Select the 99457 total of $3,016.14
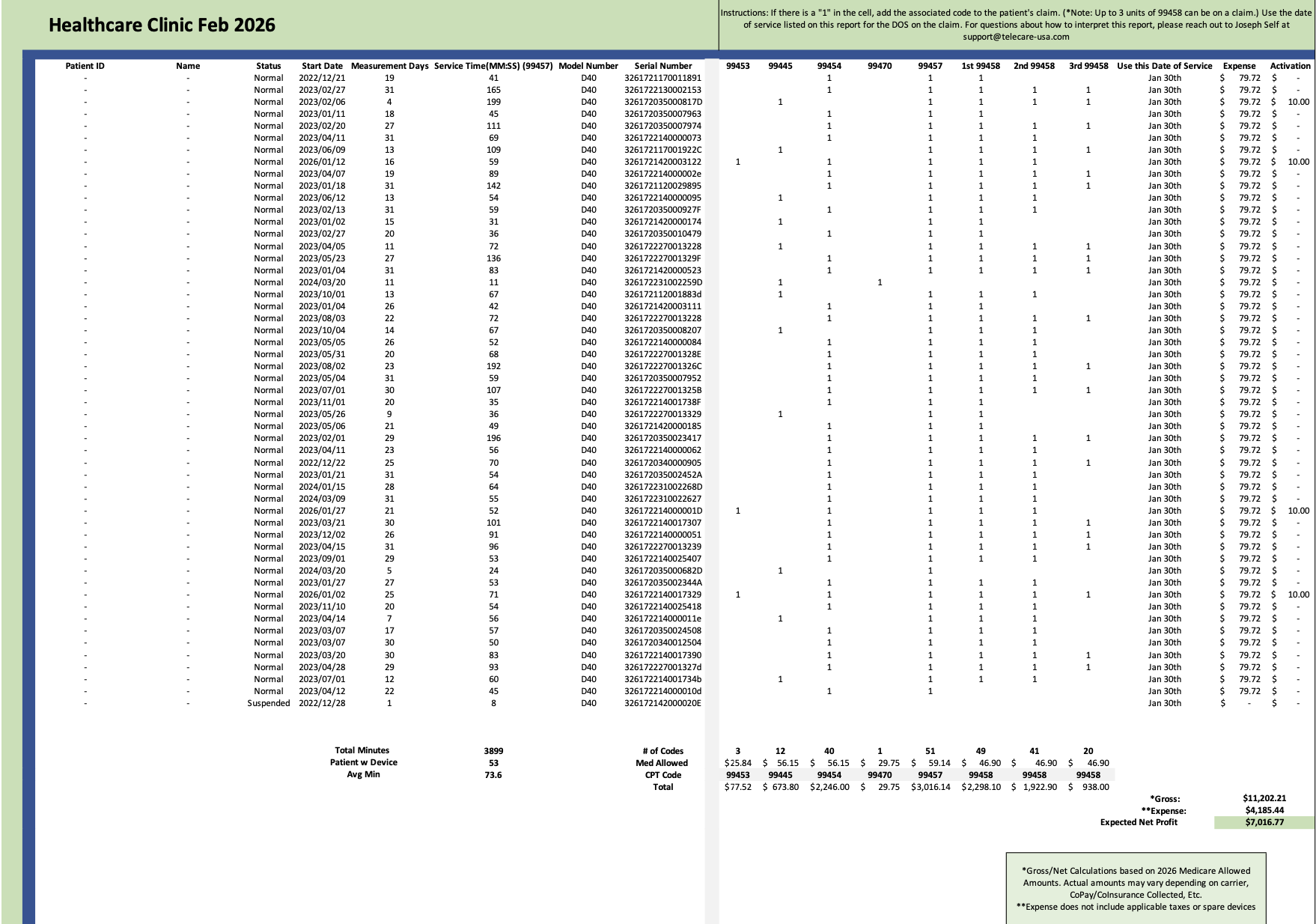 [x=929, y=788]
